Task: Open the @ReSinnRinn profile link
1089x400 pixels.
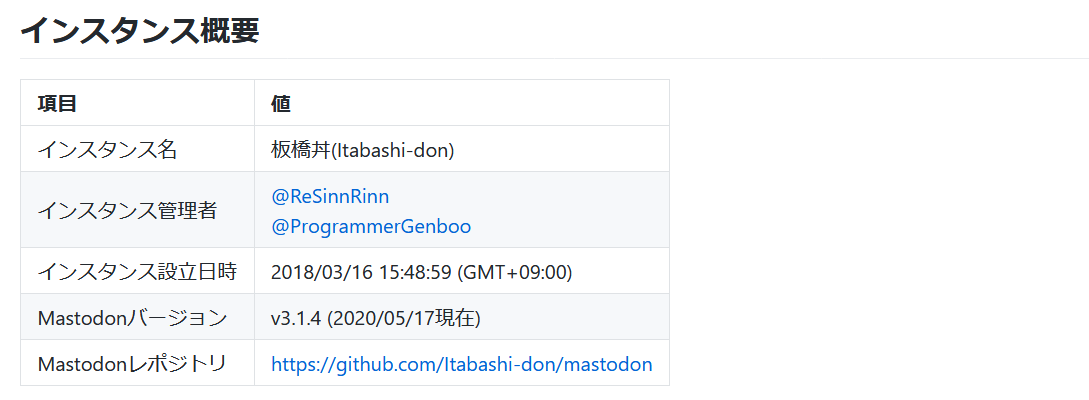Action: [330, 196]
